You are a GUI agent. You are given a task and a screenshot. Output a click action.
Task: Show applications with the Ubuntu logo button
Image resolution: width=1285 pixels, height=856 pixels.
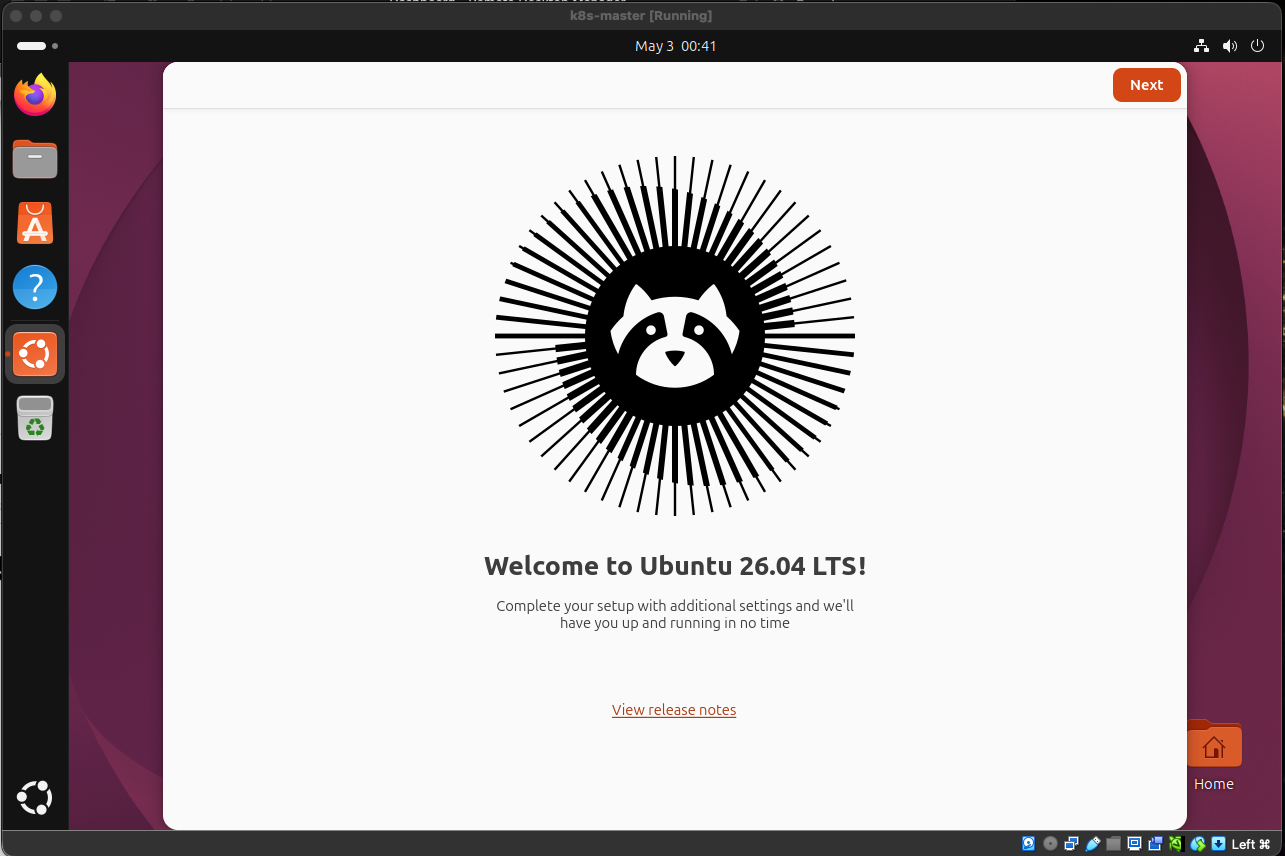35,798
